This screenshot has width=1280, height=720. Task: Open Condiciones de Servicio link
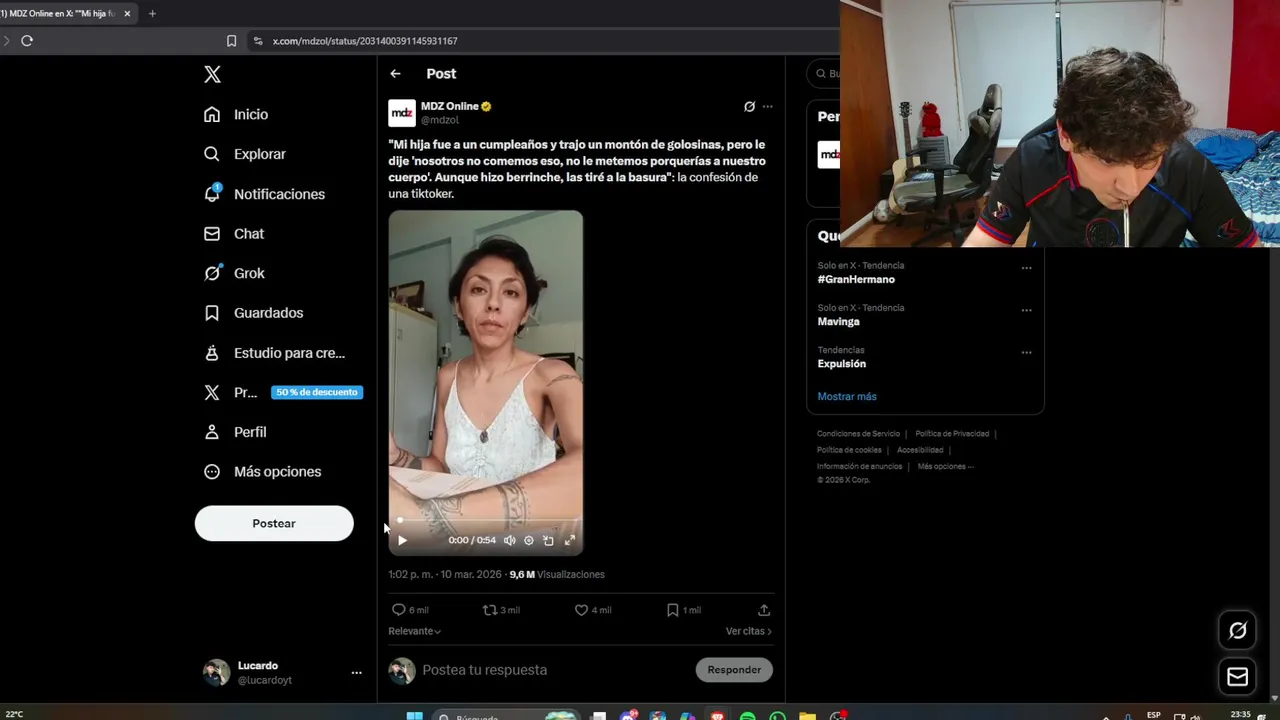click(858, 434)
